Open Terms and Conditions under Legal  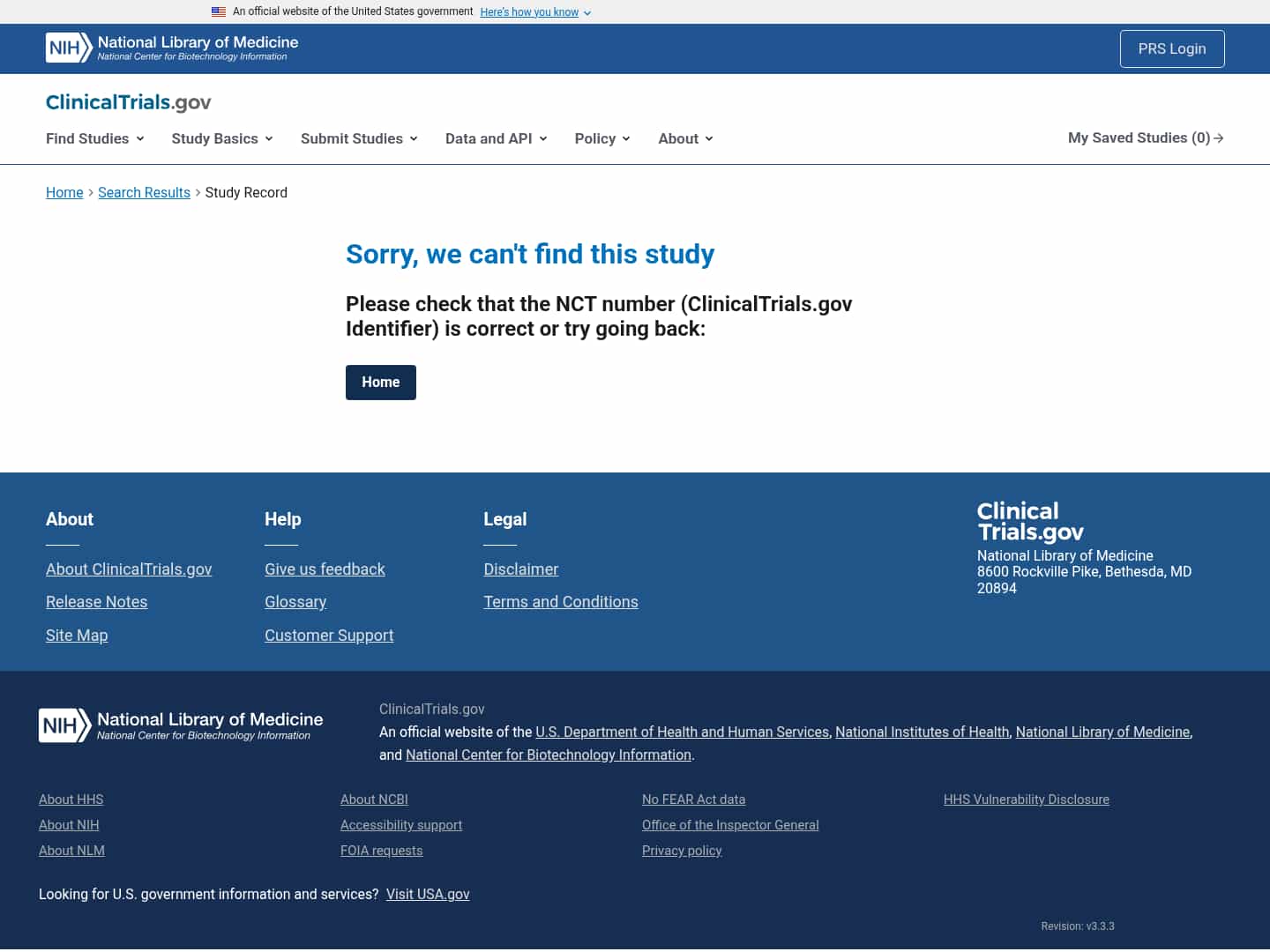pos(561,601)
